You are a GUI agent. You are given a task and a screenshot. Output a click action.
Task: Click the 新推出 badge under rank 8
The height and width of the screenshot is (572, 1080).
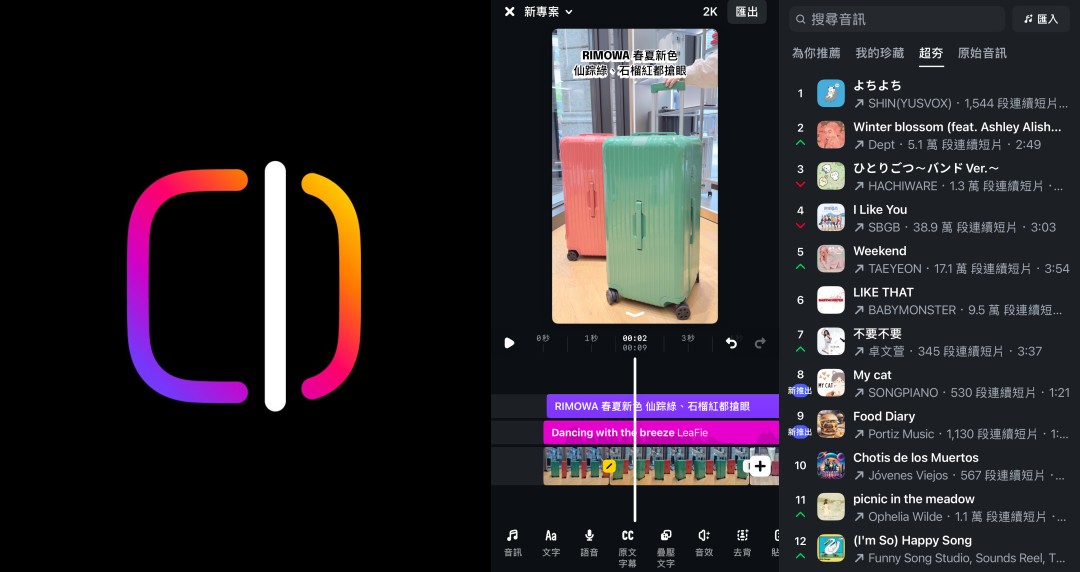click(800, 391)
